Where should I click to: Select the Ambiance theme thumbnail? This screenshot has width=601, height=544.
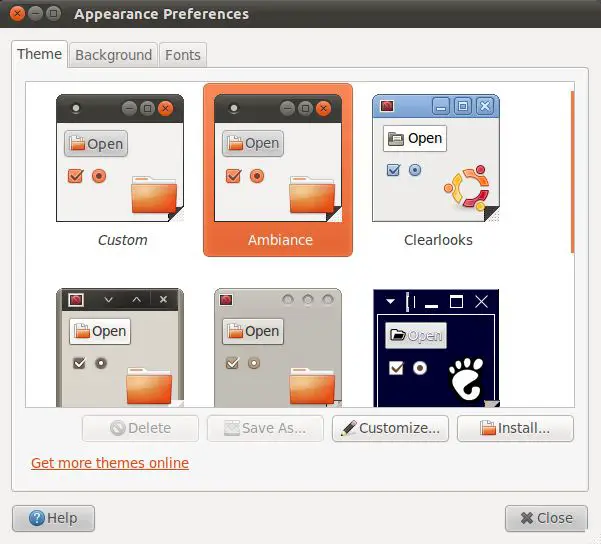277,158
